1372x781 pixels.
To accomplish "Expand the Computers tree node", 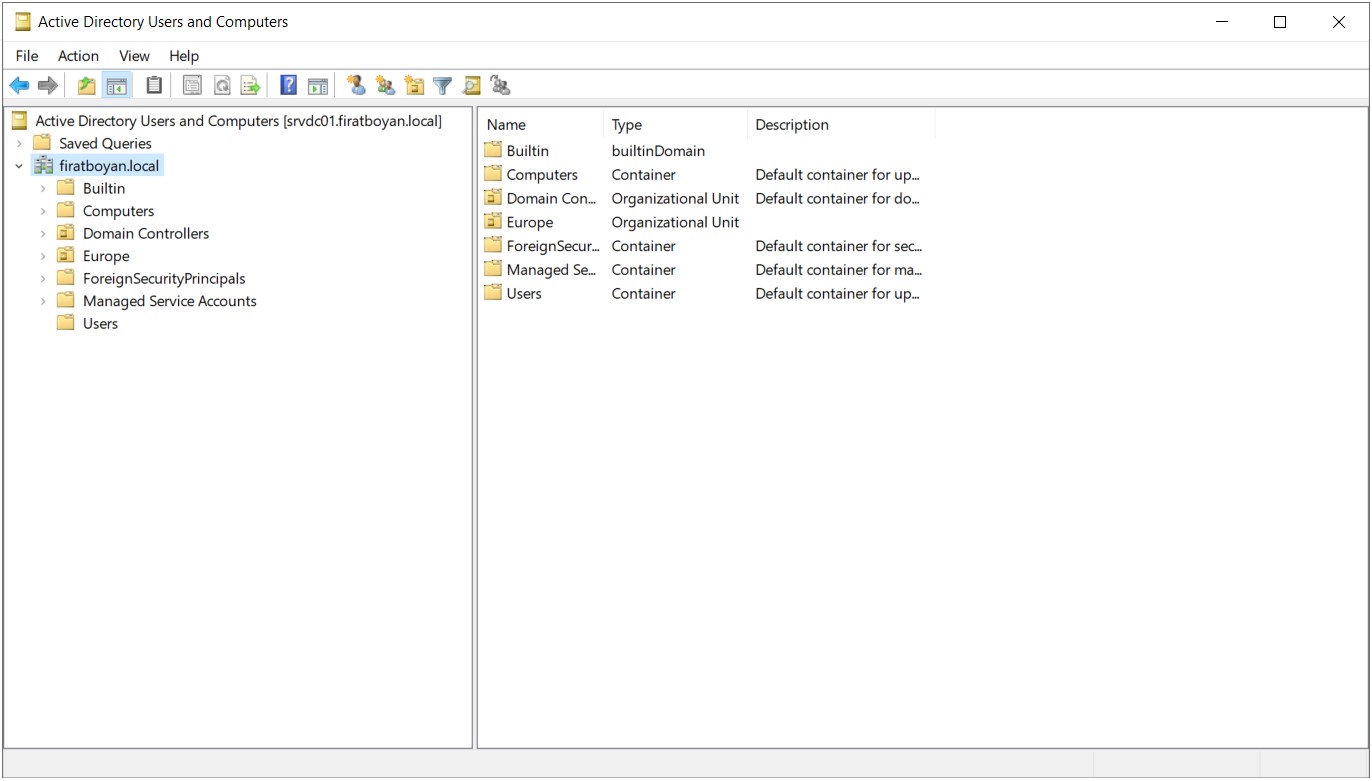I will tap(43, 211).
